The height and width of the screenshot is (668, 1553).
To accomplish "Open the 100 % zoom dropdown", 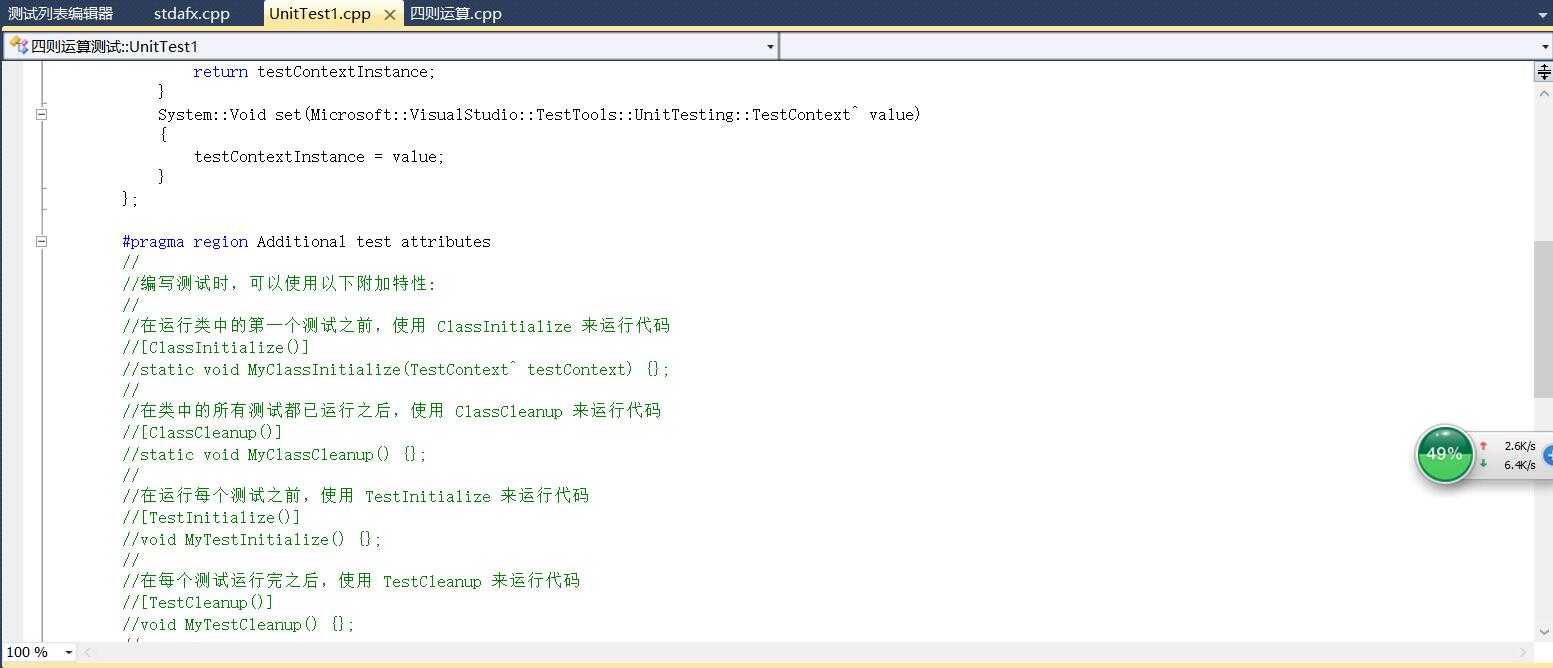I will pyautogui.click(x=68, y=652).
